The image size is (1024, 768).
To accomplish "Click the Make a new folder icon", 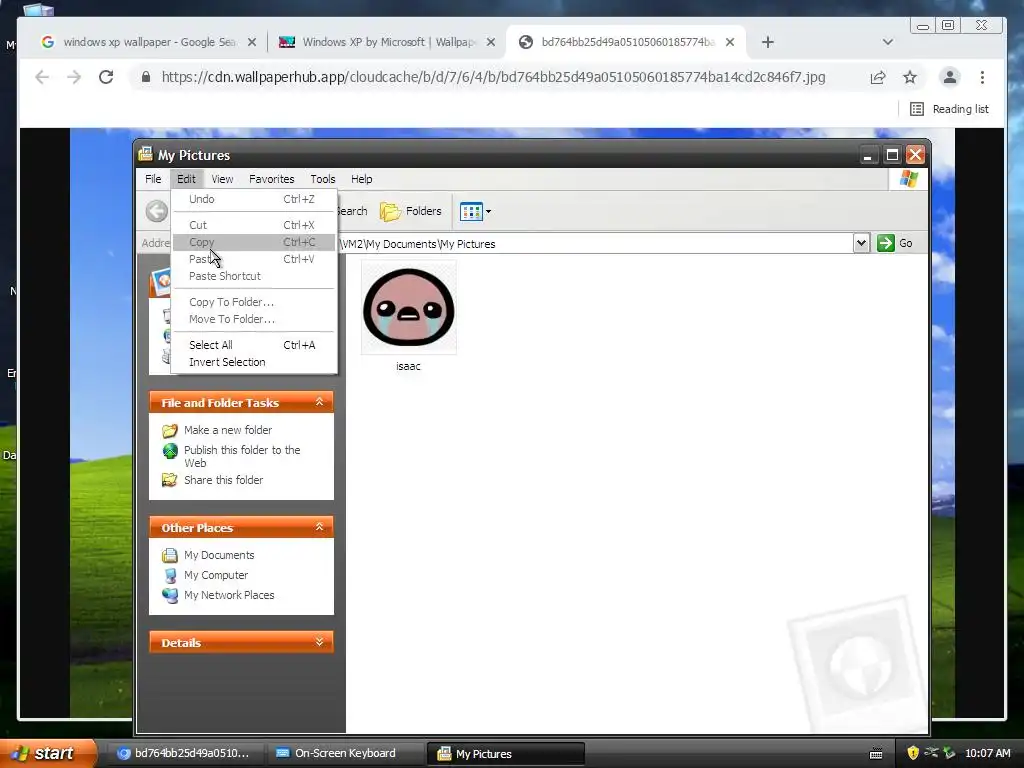I will (x=170, y=430).
